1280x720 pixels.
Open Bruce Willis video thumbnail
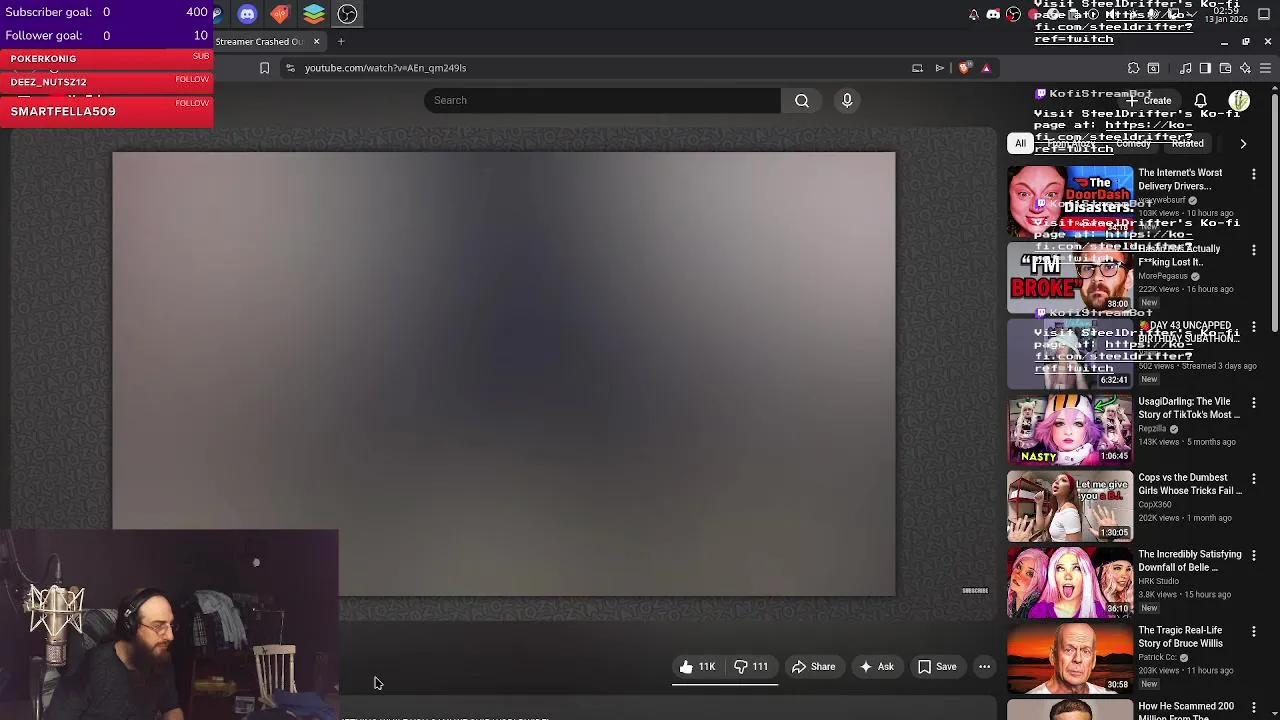(1070, 658)
